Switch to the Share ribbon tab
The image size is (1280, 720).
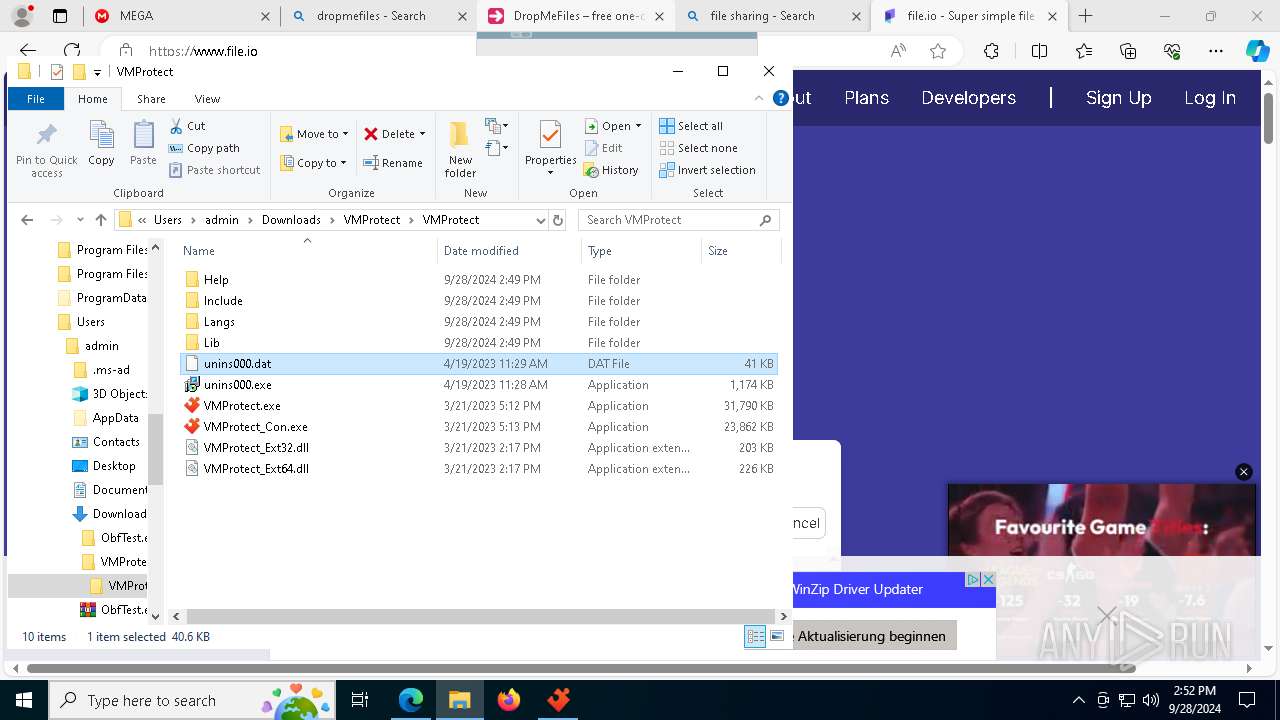pos(151,99)
